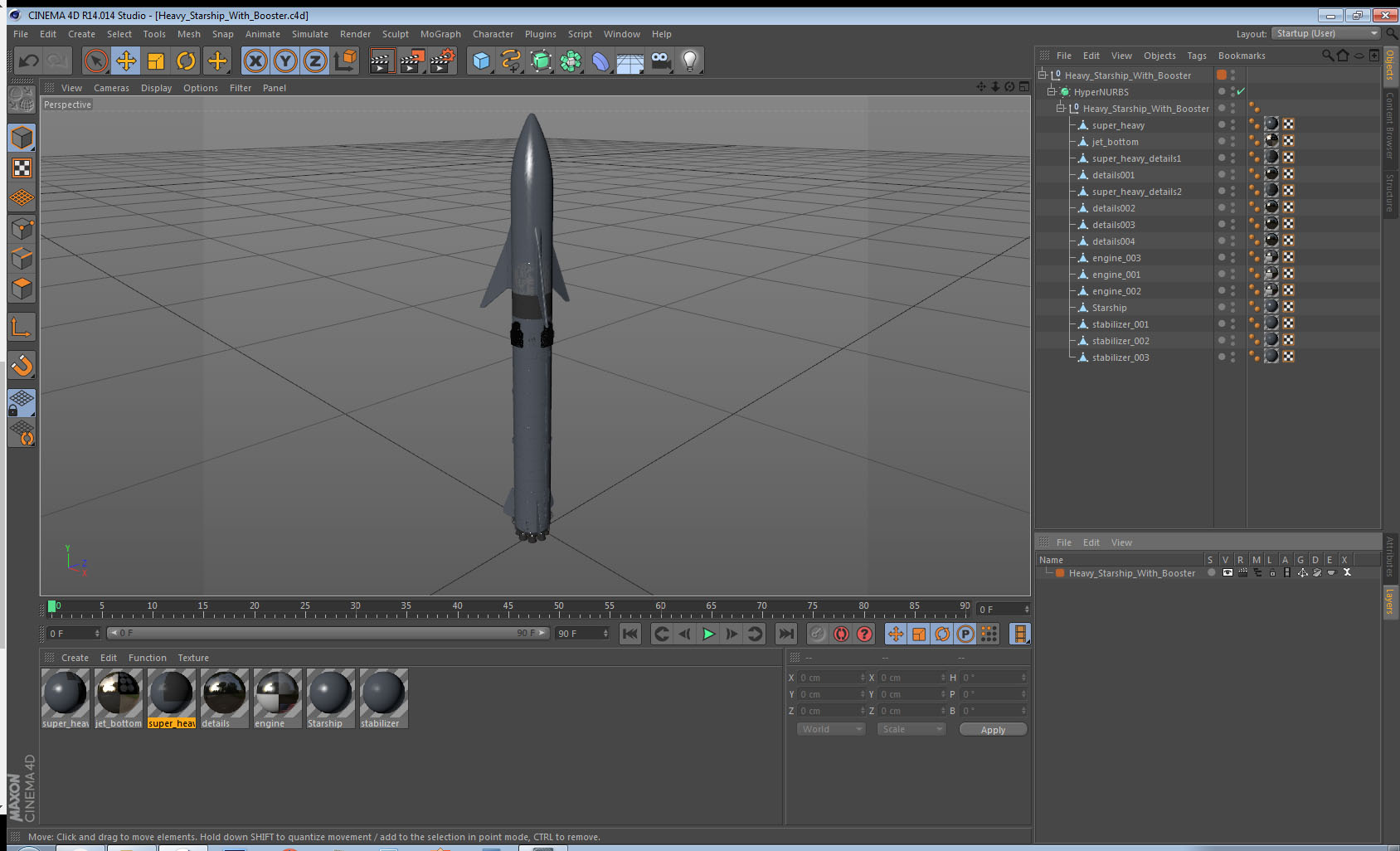Click the Play forward button
The width and height of the screenshot is (1400, 851).
pyautogui.click(x=708, y=634)
